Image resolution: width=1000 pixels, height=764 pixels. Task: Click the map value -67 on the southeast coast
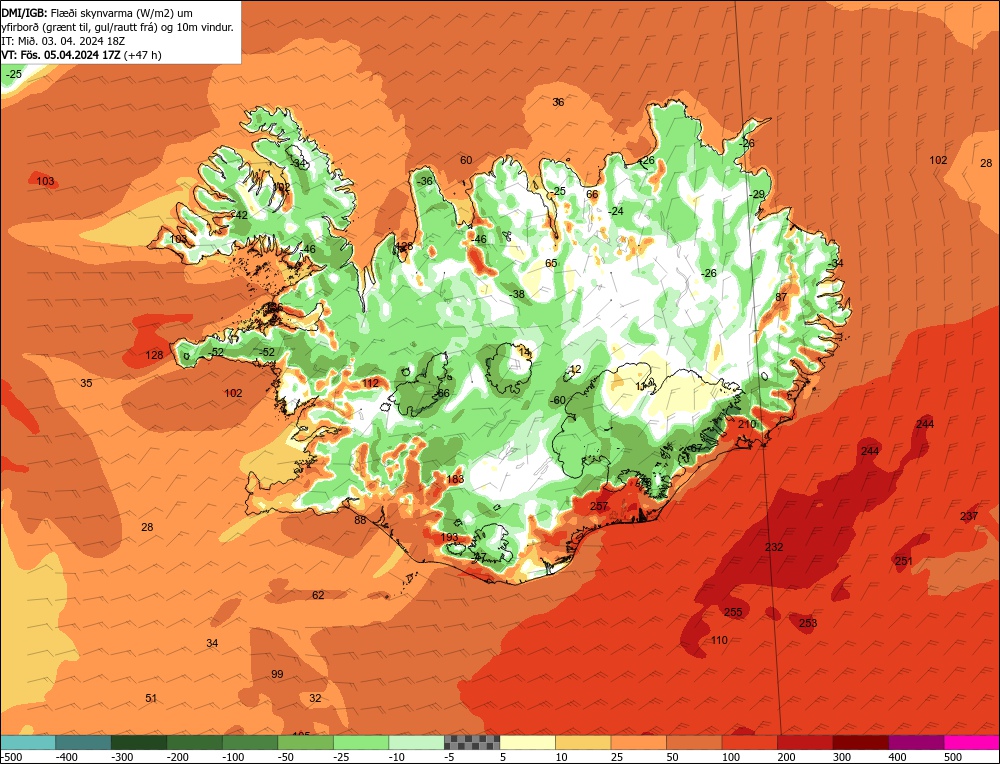[x=694, y=448]
